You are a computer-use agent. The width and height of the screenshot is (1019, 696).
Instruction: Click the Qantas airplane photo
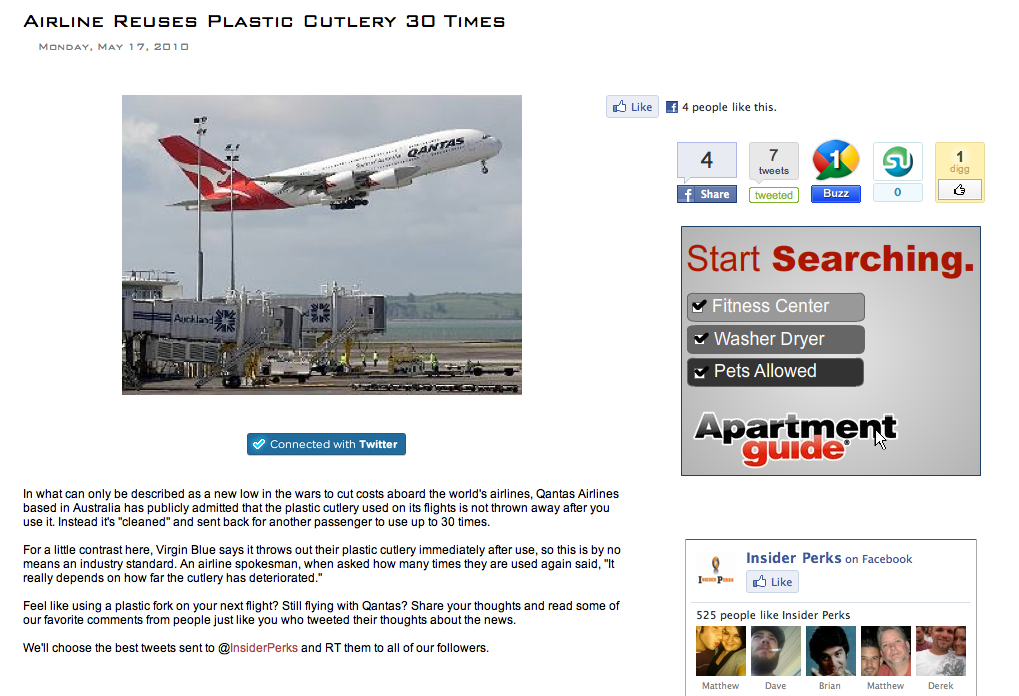pyautogui.click(x=322, y=245)
